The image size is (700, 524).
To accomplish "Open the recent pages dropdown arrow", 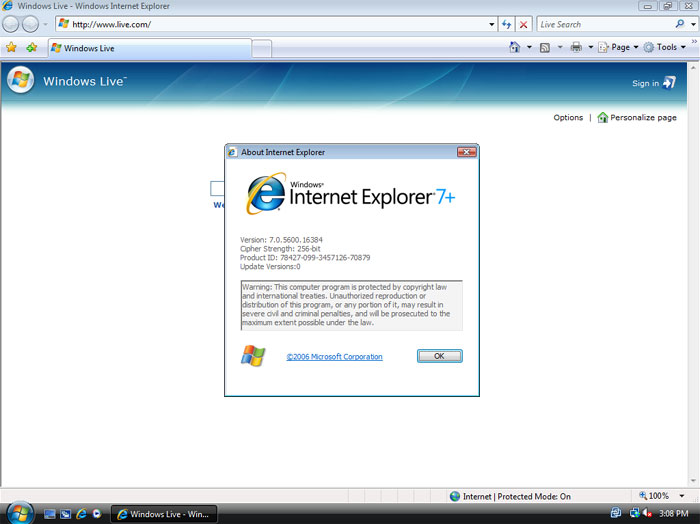I will pyautogui.click(x=45, y=25).
